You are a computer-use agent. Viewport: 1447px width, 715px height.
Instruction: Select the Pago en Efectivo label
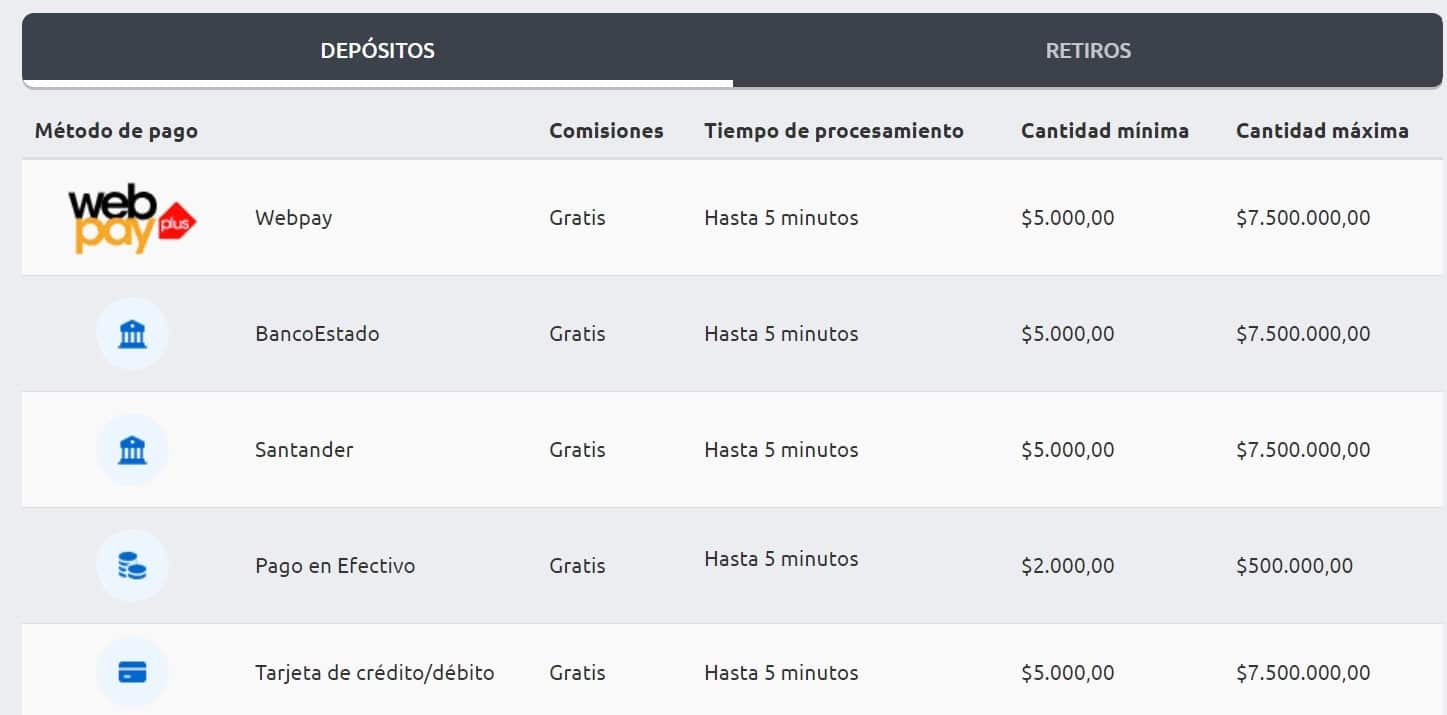334,565
